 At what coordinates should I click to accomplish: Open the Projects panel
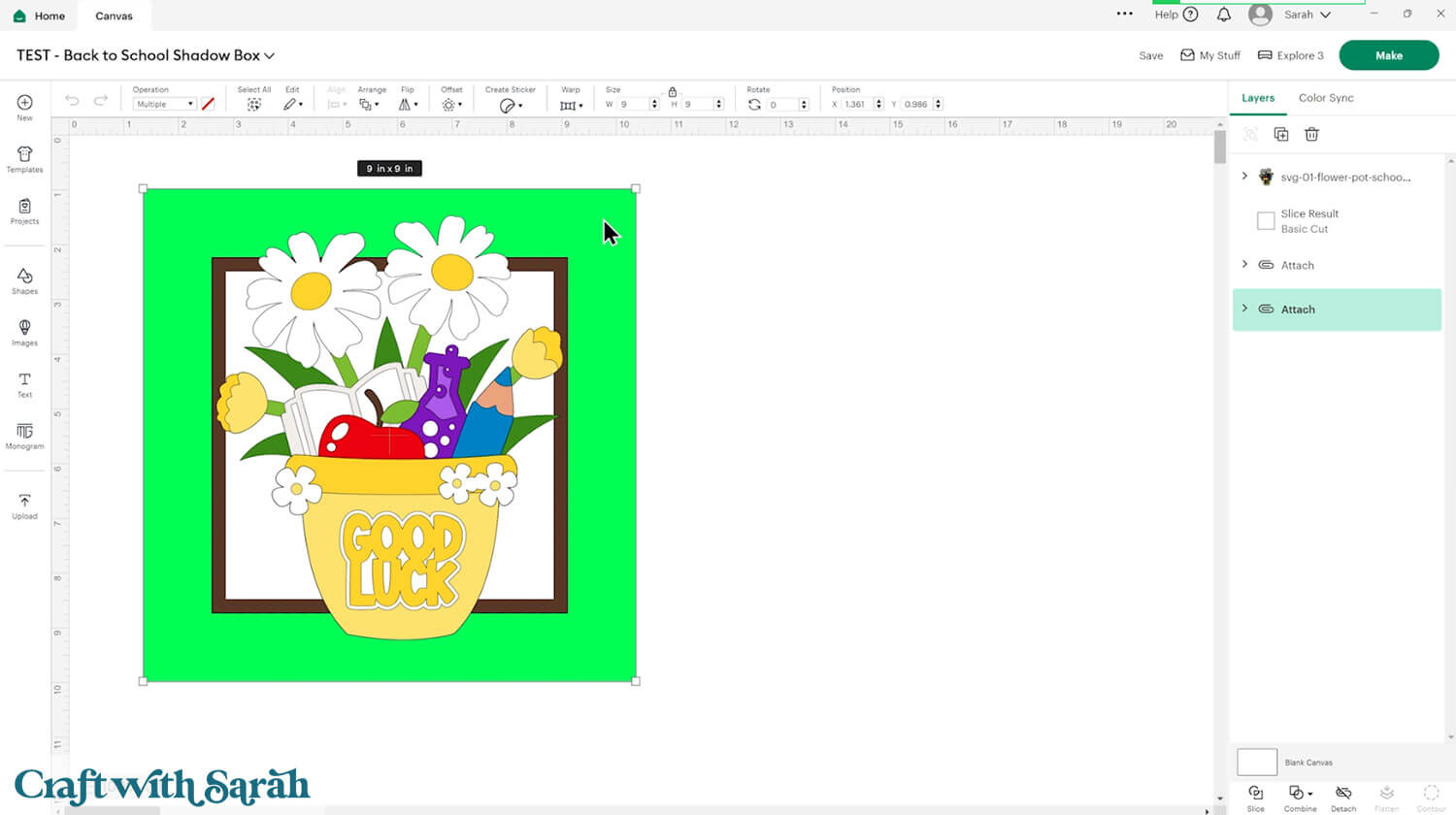tap(24, 212)
